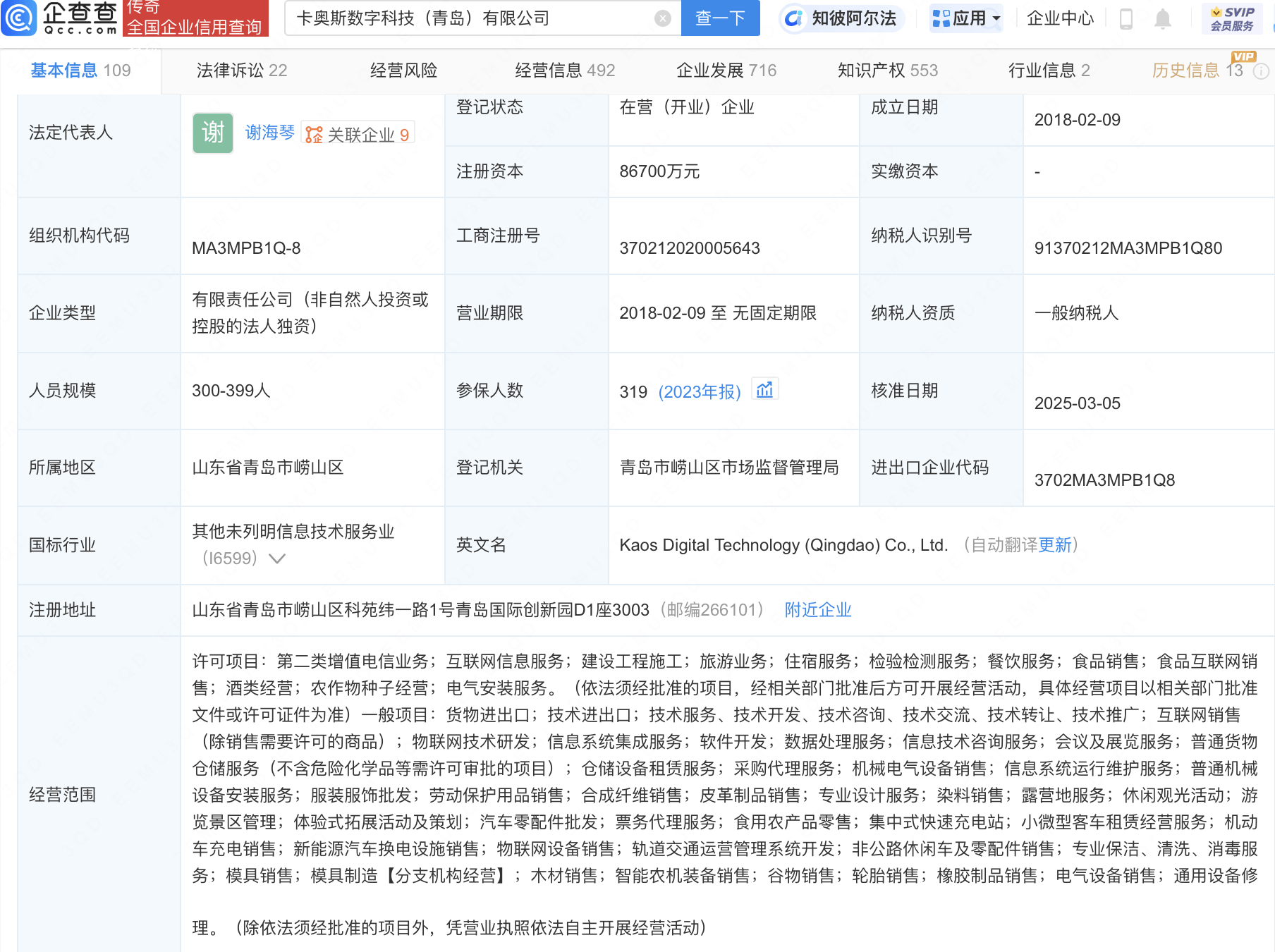This screenshot has height=952, width=1275.
Task: Click 更新 to refresh English name translation
Action: [1055, 545]
